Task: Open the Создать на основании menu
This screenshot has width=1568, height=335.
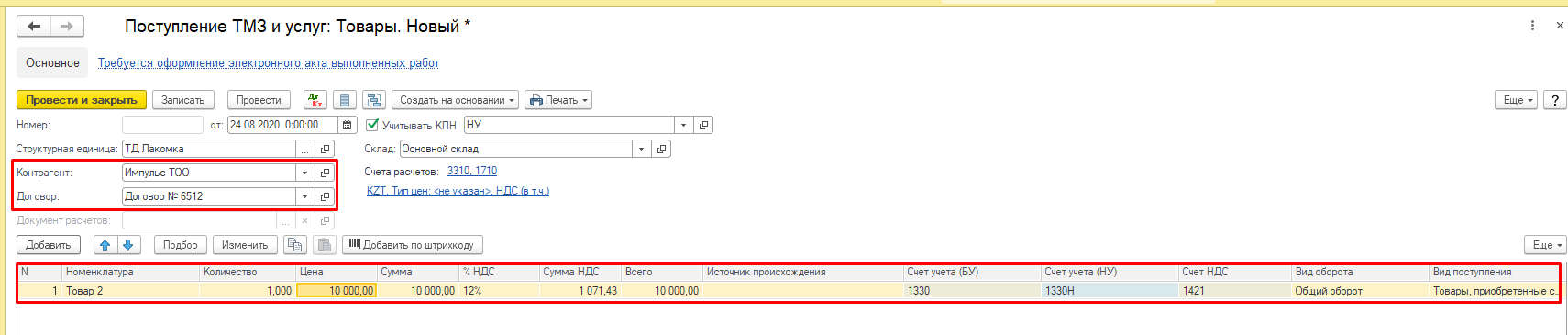Action: click(x=456, y=100)
